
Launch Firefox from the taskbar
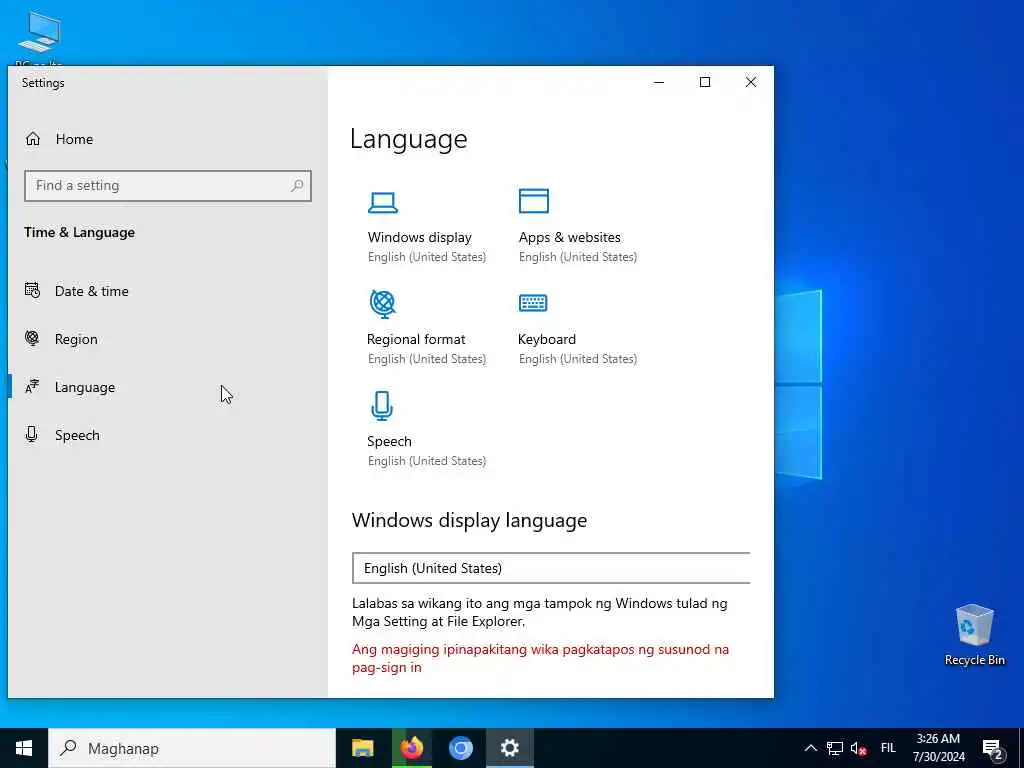[411, 748]
